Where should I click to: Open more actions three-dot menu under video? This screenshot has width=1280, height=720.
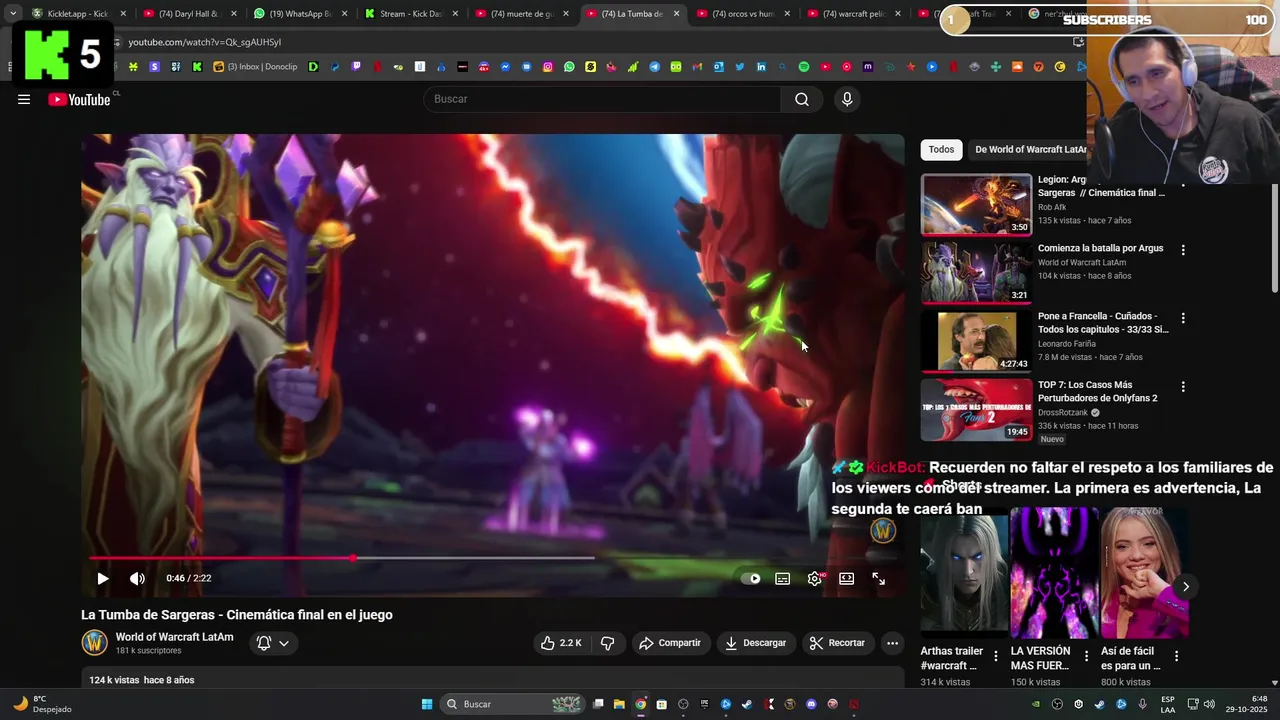(893, 643)
